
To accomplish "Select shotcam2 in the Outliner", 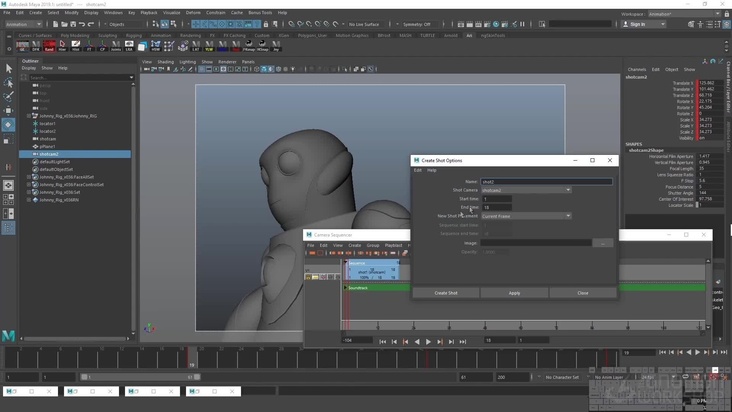I will coord(48,154).
